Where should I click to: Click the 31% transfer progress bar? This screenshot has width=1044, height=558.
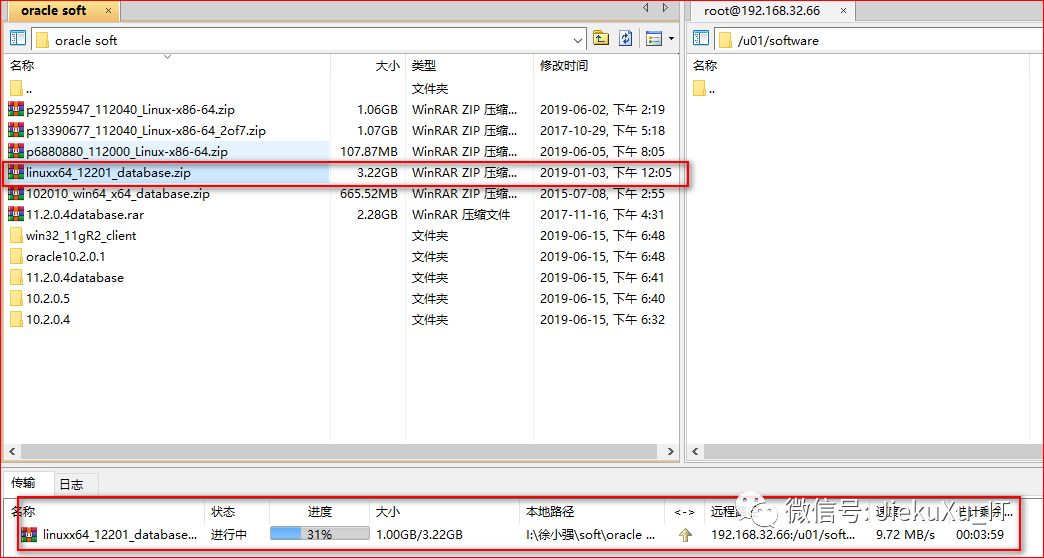point(320,534)
